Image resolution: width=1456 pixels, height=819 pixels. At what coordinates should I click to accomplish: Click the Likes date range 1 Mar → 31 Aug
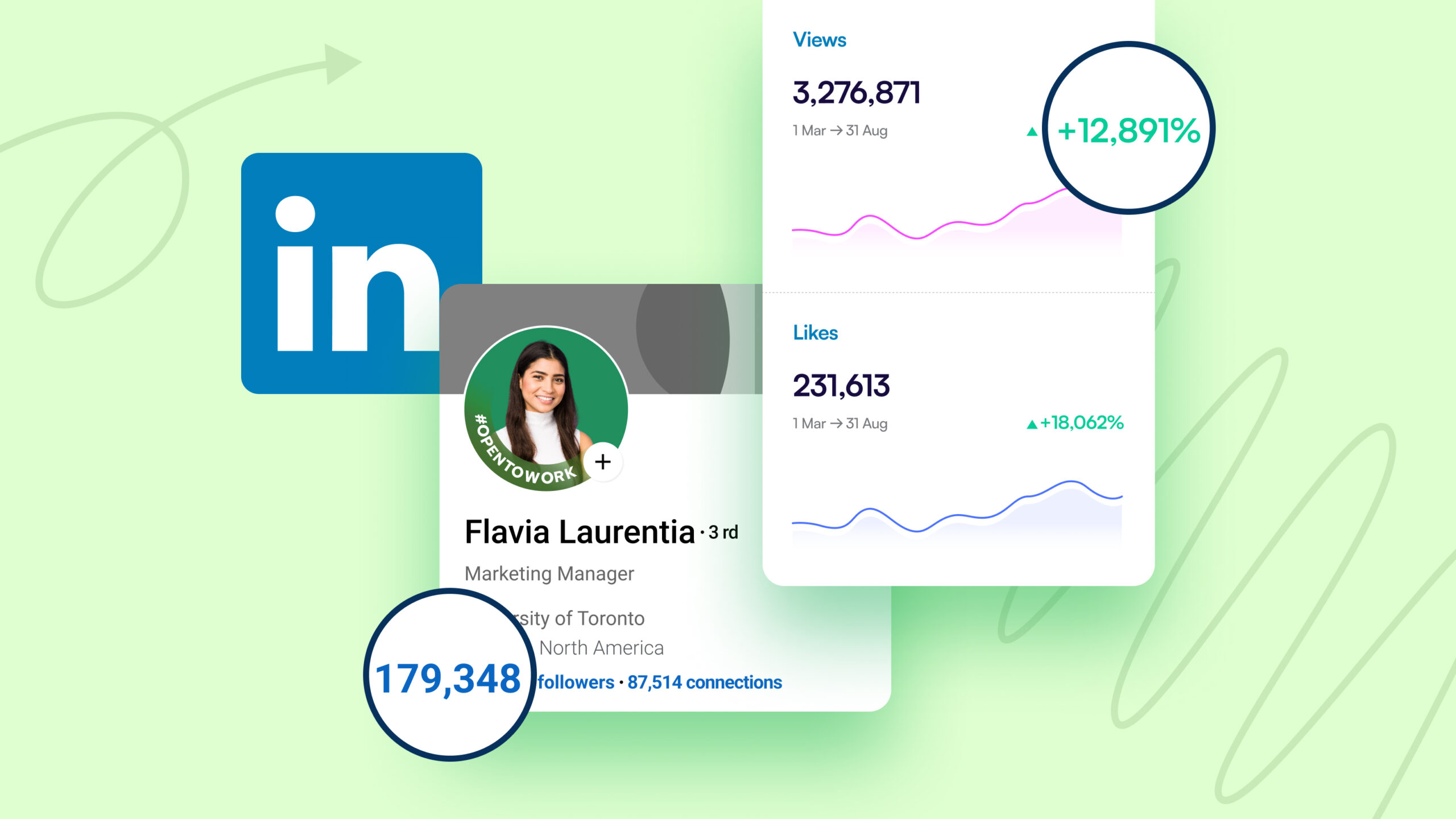840,424
